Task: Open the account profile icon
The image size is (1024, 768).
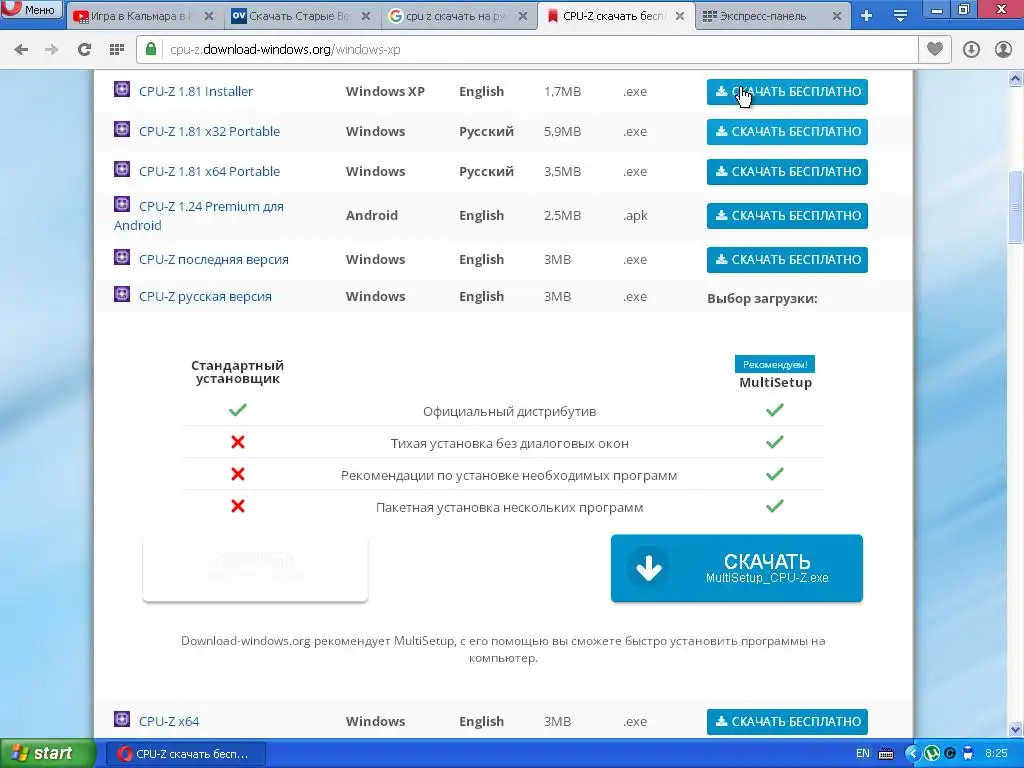Action: [1003, 50]
